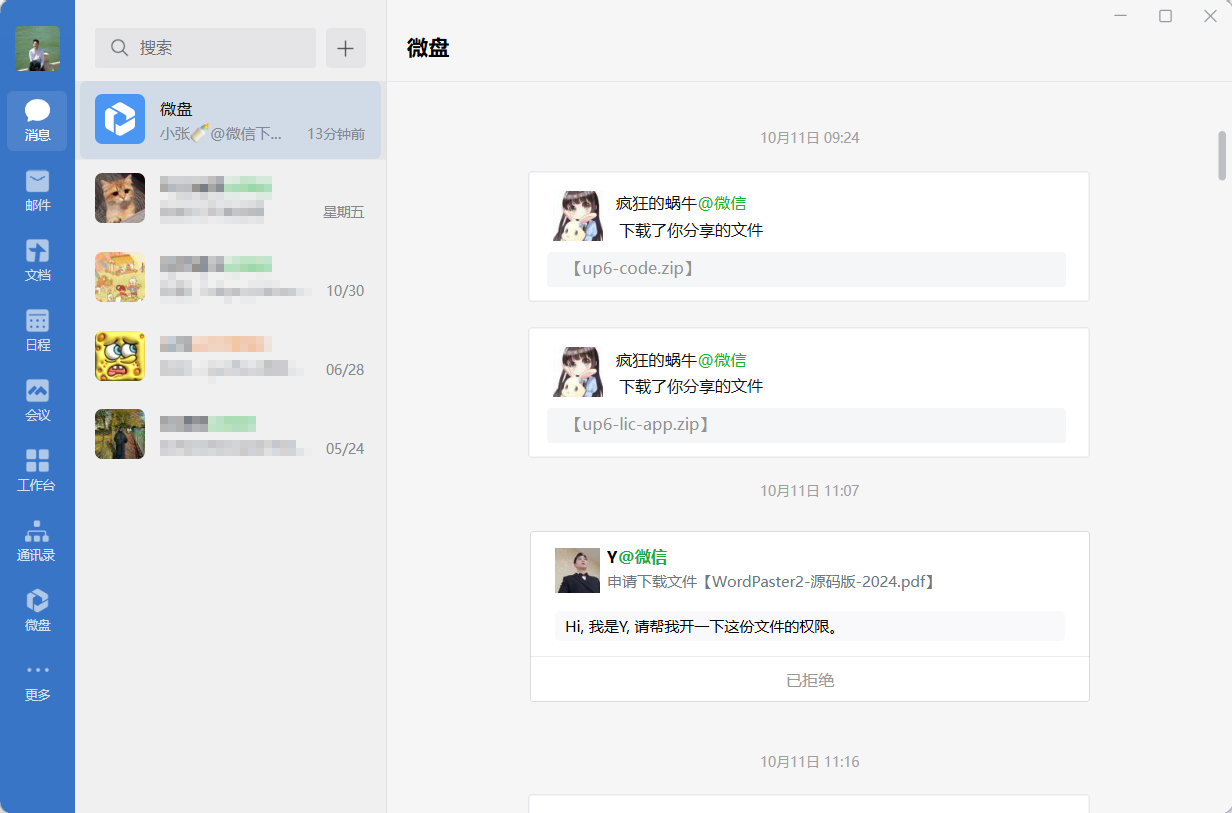This screenshot has height=813, width=1232.
Task: Click the WordPaster2-源码版-2024.pdf request text
Action: 771,581
